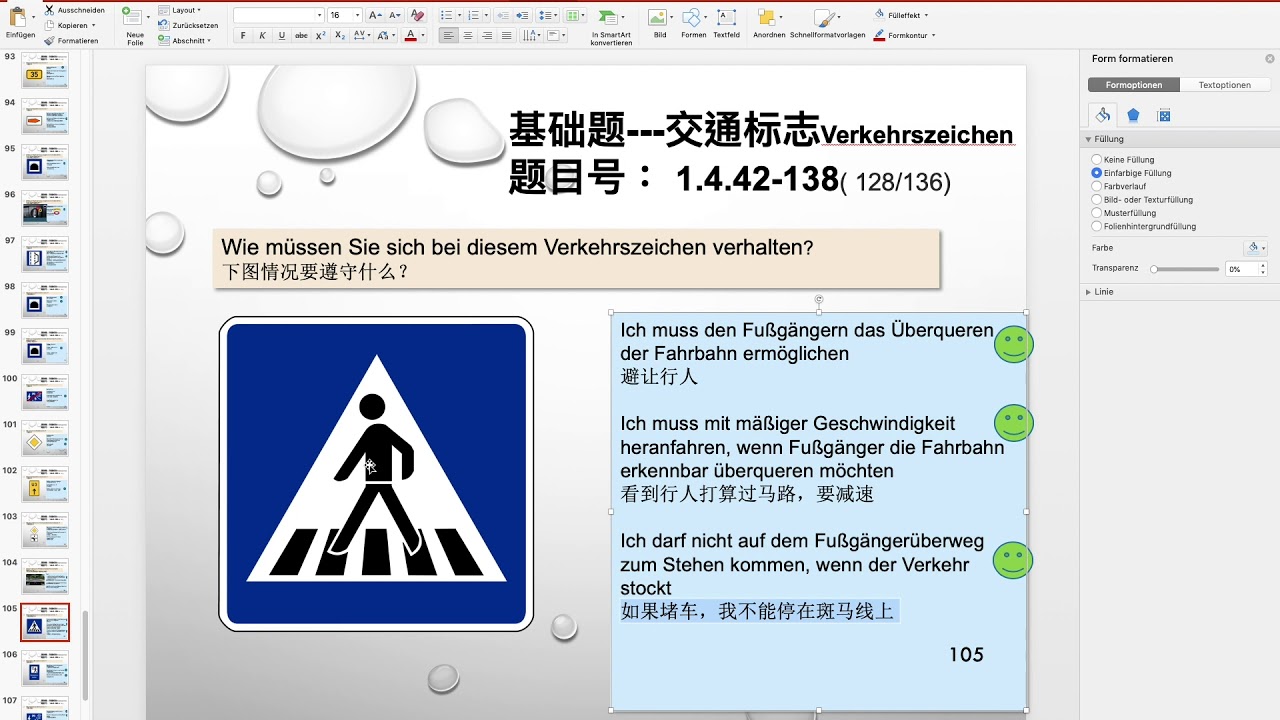Select slide 100 thumbnail
Viewport: 1280px width, 720px height.
(x=45, y=392)
